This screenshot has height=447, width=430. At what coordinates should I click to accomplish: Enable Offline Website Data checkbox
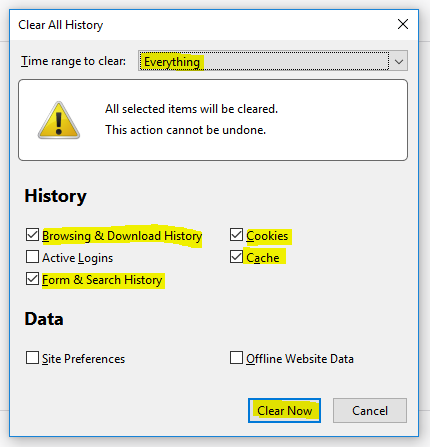point(236,358)
